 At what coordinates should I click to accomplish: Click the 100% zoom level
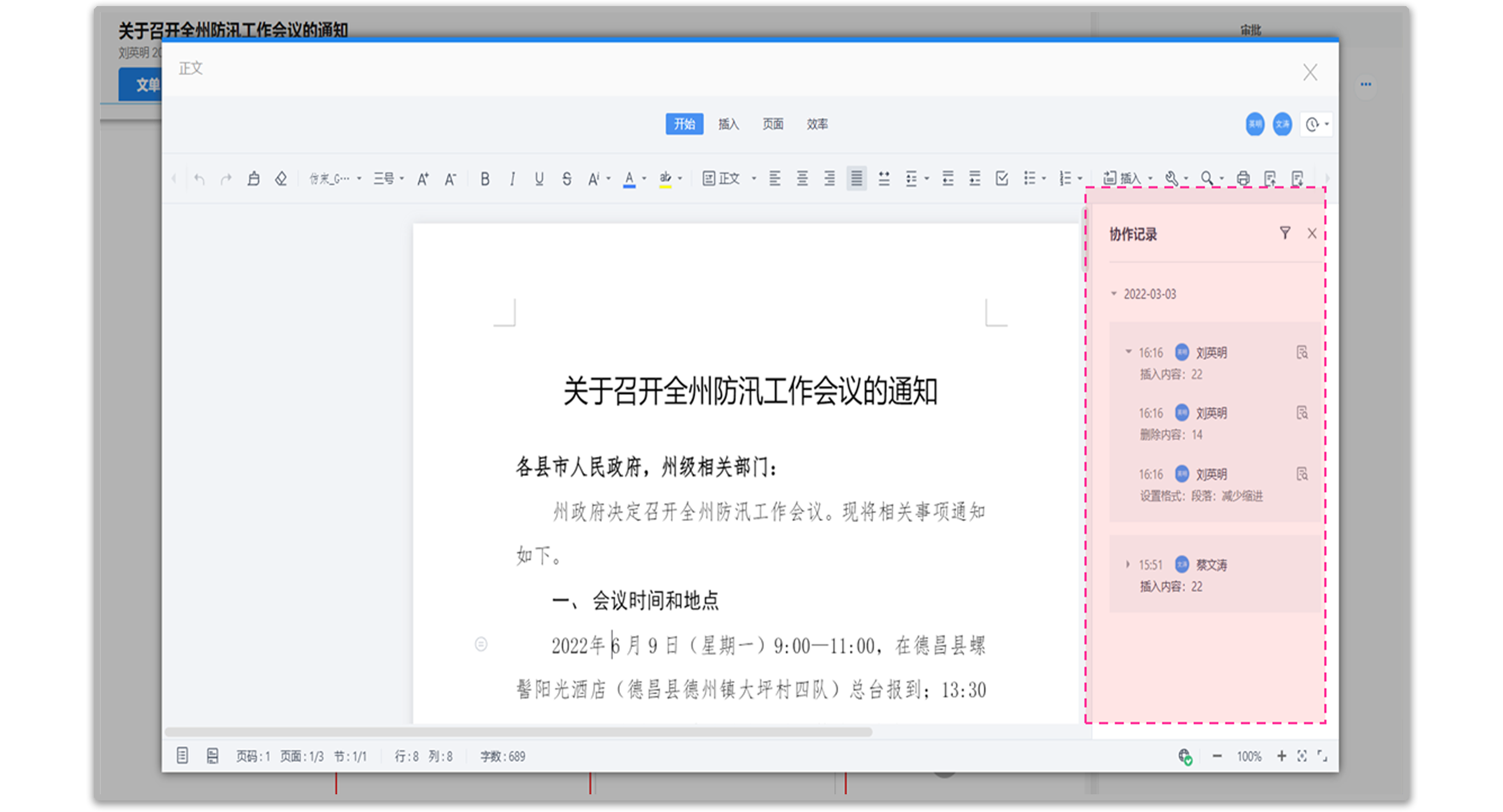pos(1248,757)
